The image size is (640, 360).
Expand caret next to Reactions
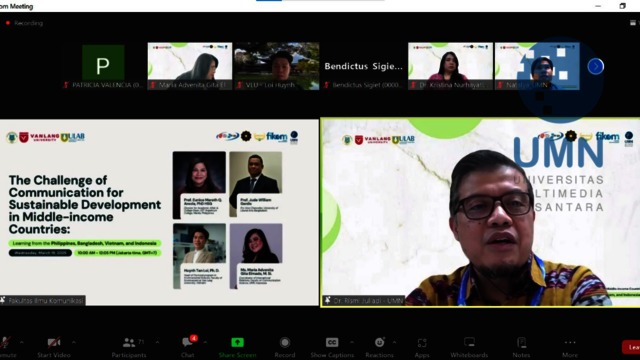point(394,342)
